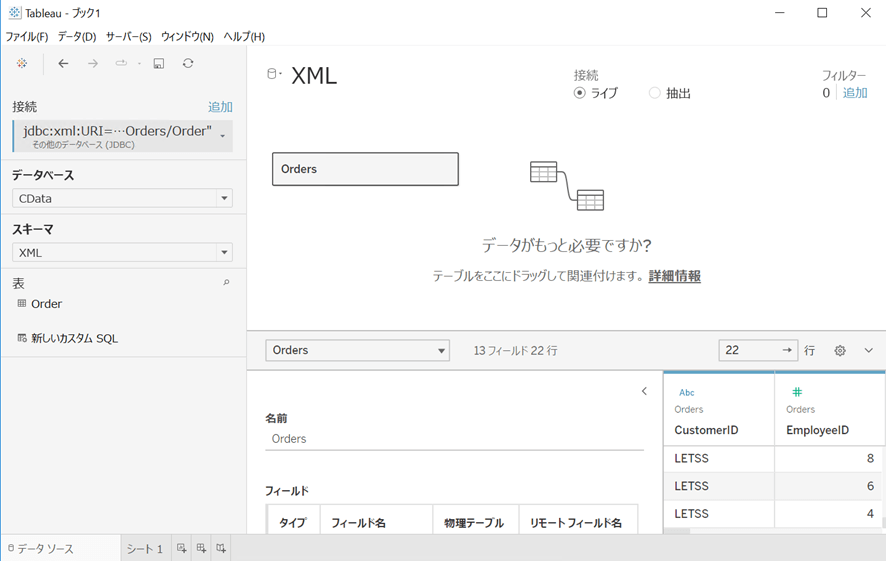This screenshot has height=561, width=886.
Task: Click the EmployeeID cell with value 8
Action: (x=827, y=458)
